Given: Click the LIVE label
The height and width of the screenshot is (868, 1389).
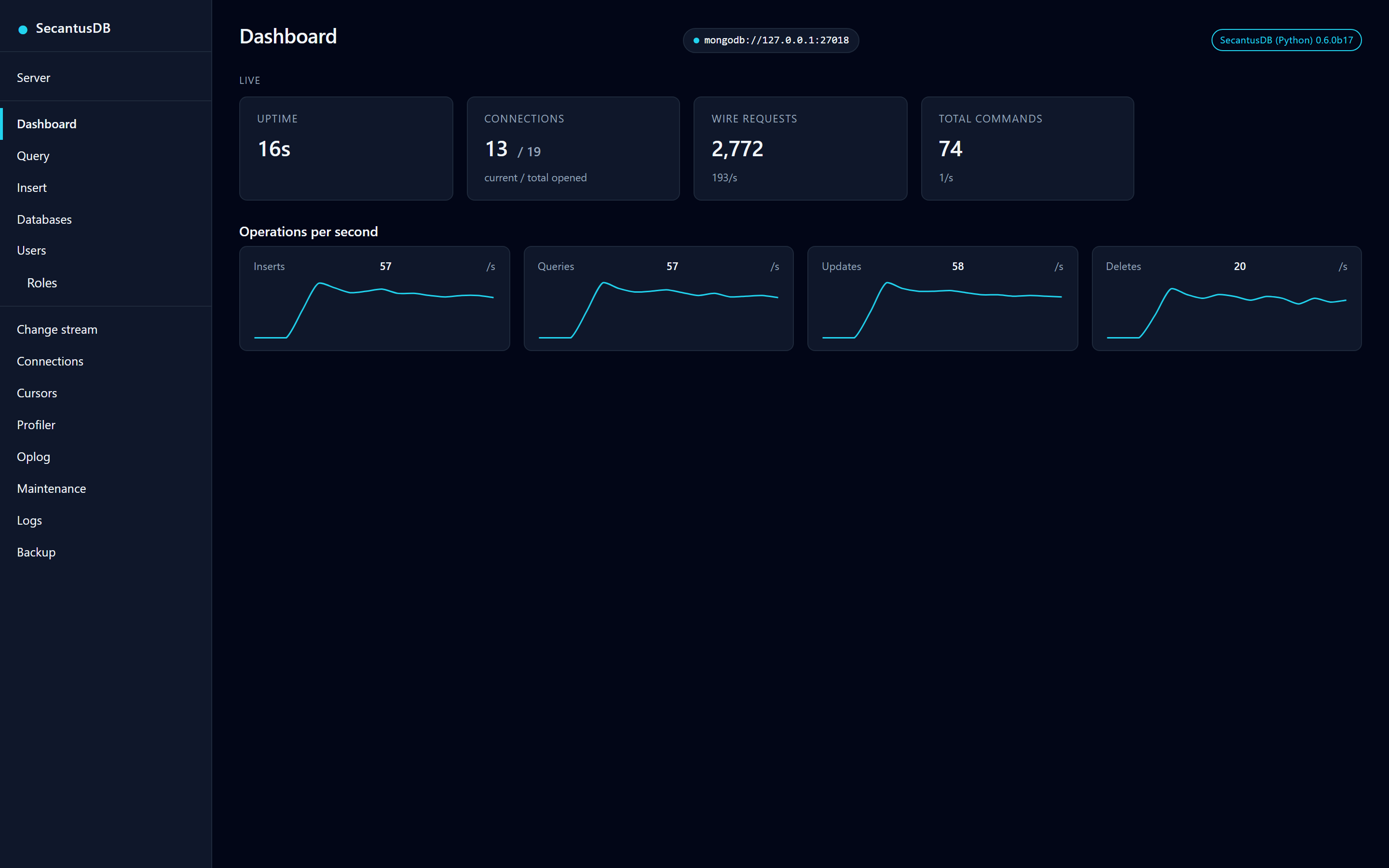Looking at the screenshot, I should pos(250,81).
